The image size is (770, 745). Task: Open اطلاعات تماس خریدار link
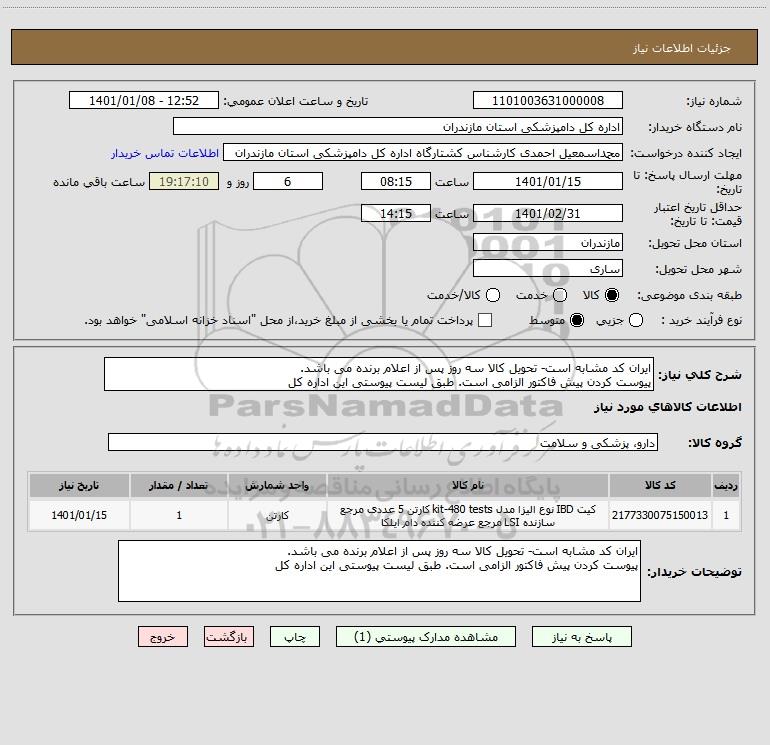[x=165, y=153]
